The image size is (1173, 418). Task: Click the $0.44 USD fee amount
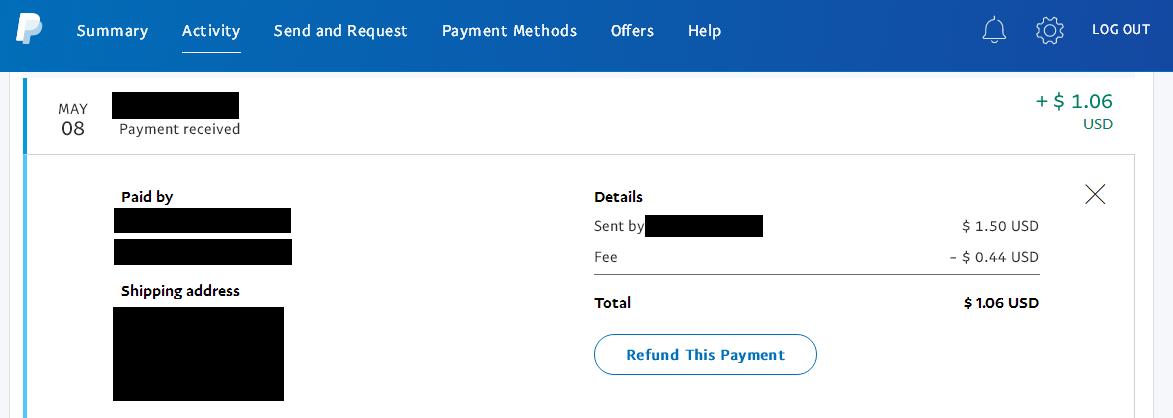[994, 257]
